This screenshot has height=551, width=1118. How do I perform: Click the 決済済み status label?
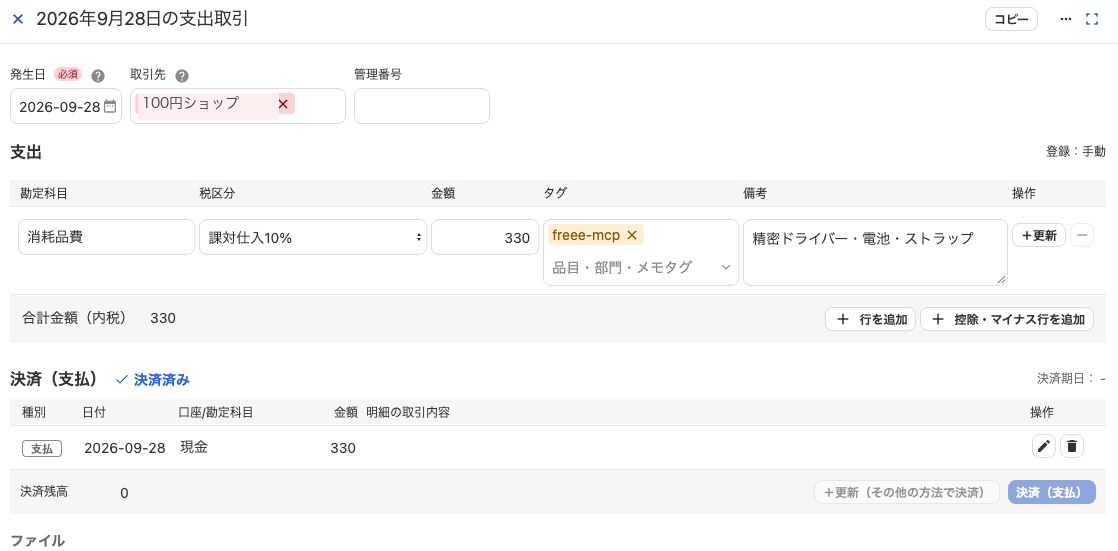coord(153,380)
